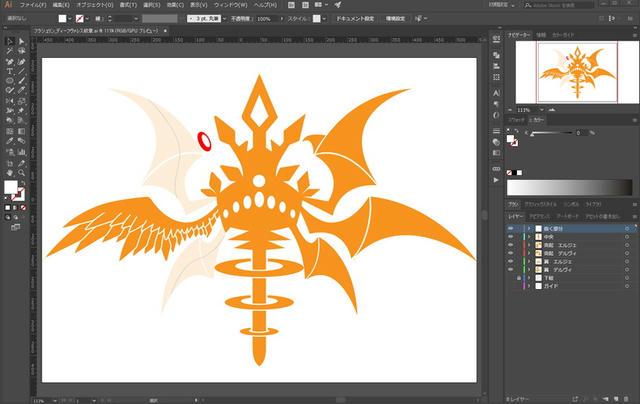The width and height of the screenshot is (640, 404).
Task: Select the Pen tool
Action: [x=10, y=62]
